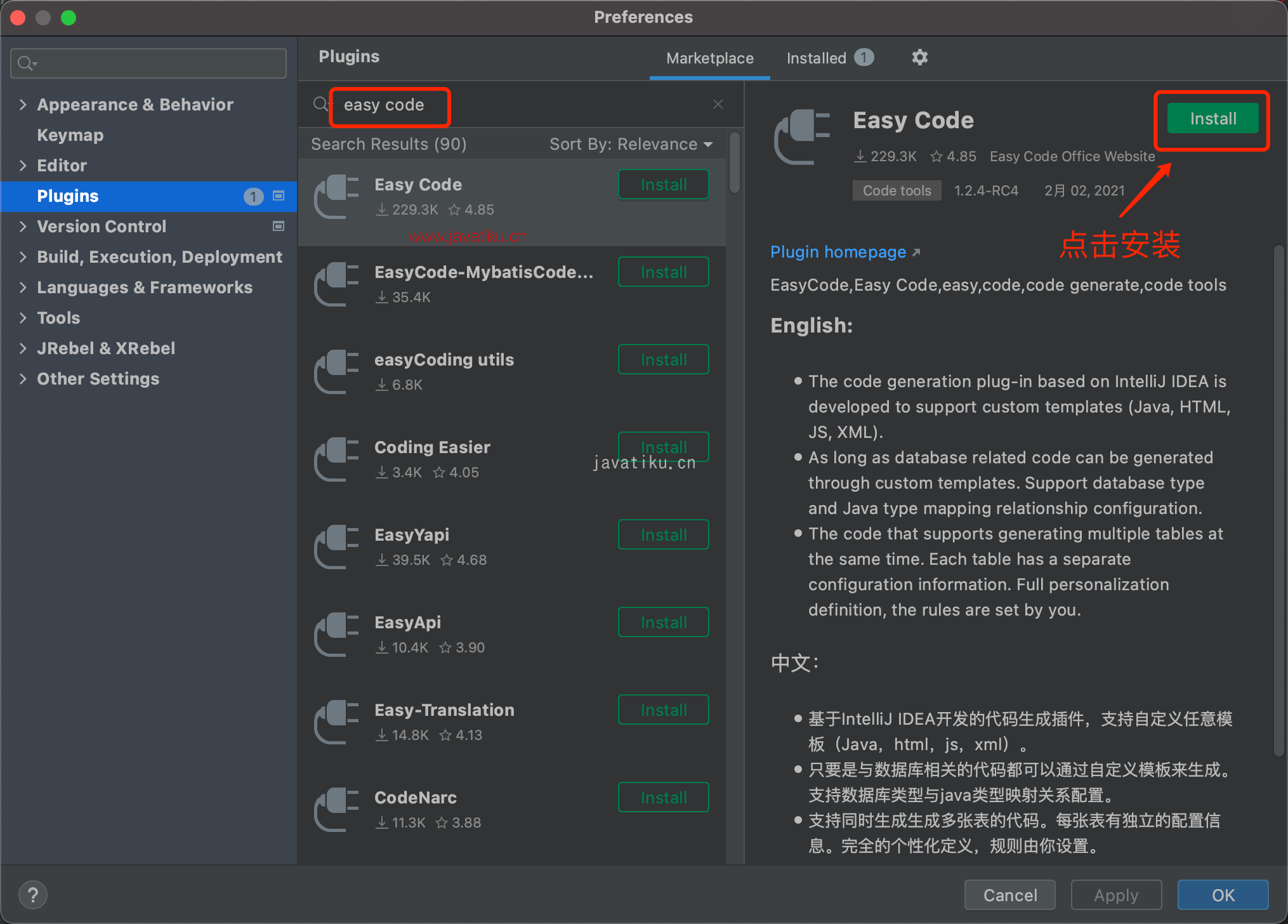Install the Easy-Translation plugin
This screenshot has height=924, width=1288.
click(664, 710)
